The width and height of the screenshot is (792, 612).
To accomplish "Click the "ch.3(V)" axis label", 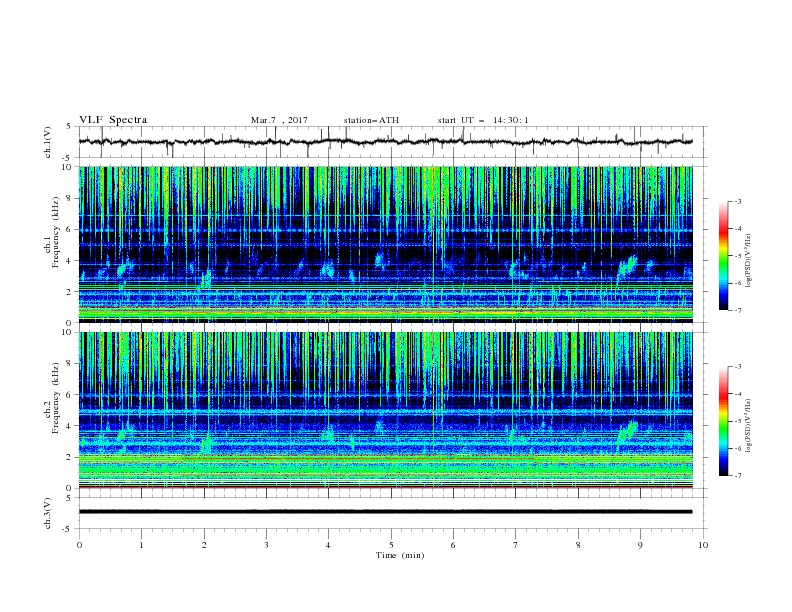I will coord(48,513).
